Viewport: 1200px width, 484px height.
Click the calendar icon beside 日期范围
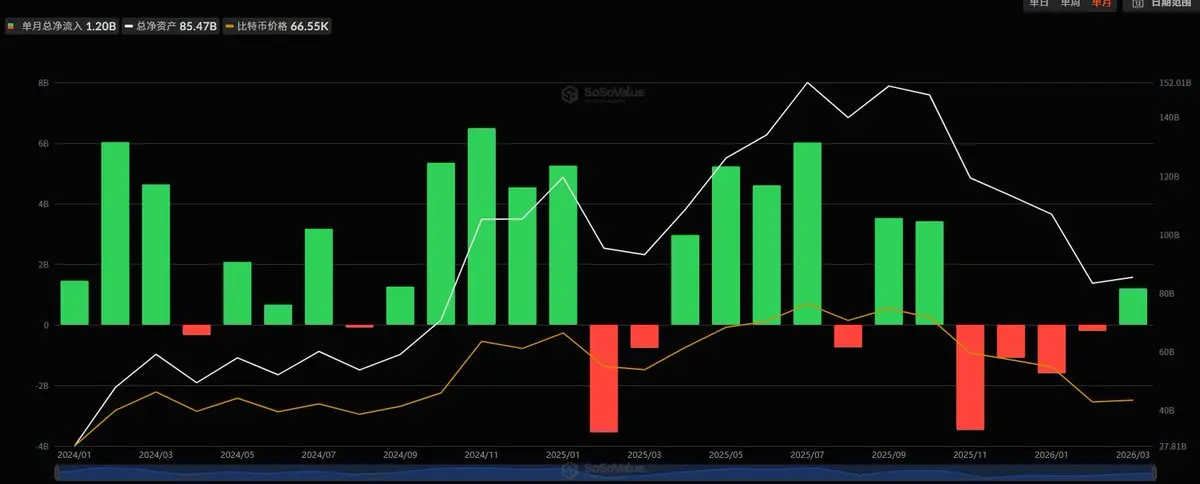pyautogui.click(x=1137, y=4)
